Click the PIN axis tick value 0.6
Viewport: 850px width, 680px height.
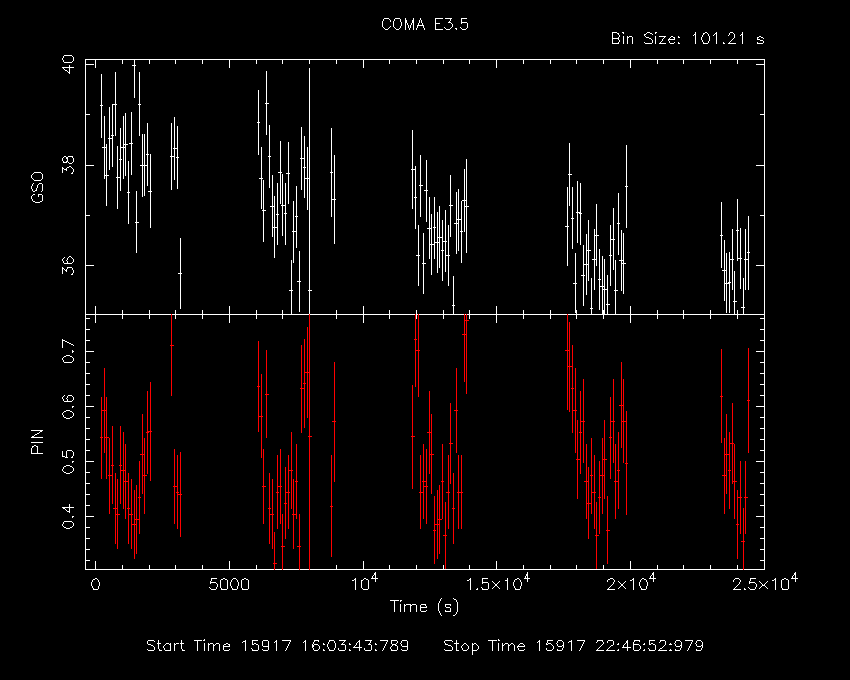tap(69, 406)
